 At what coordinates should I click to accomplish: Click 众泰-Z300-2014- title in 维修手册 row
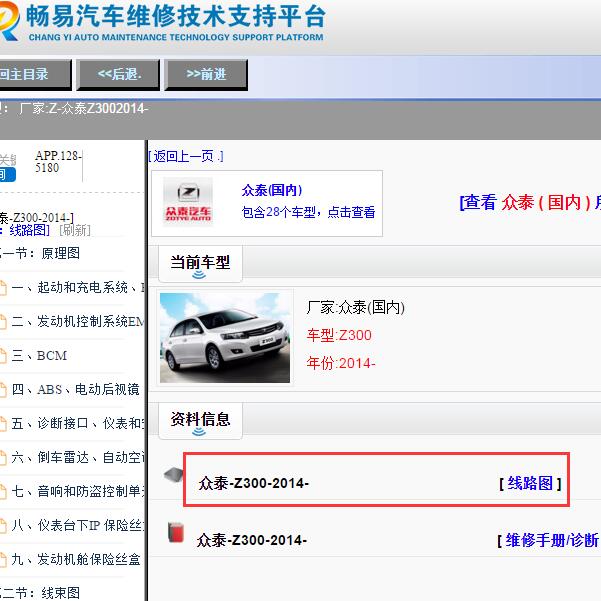[x=251, y=540]
